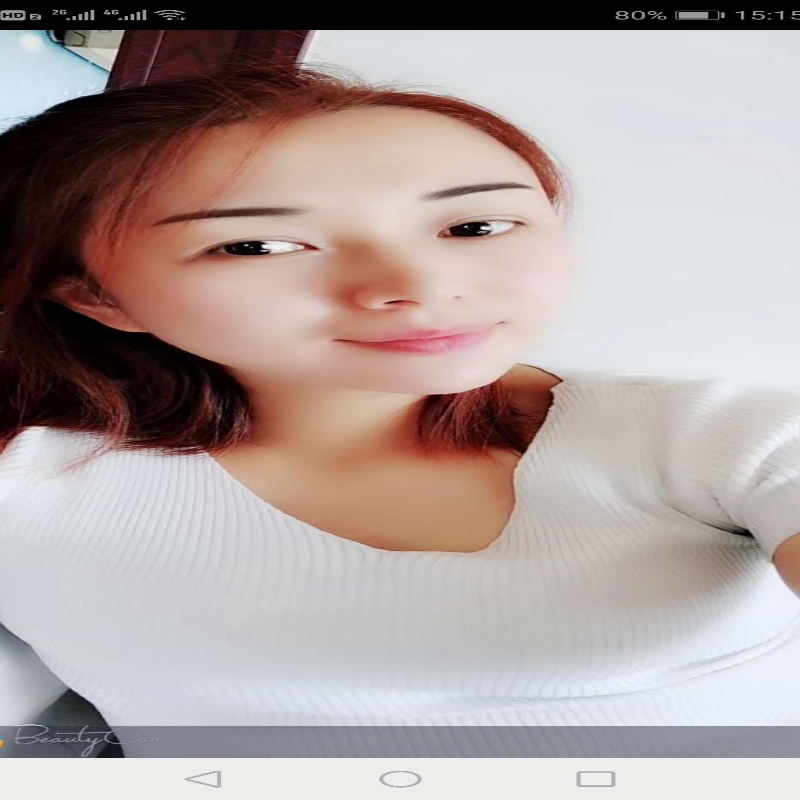Tap the 4G signal strength bars
Image resolution: width=800 pixels, height=800 pixels.
[125, 15]
